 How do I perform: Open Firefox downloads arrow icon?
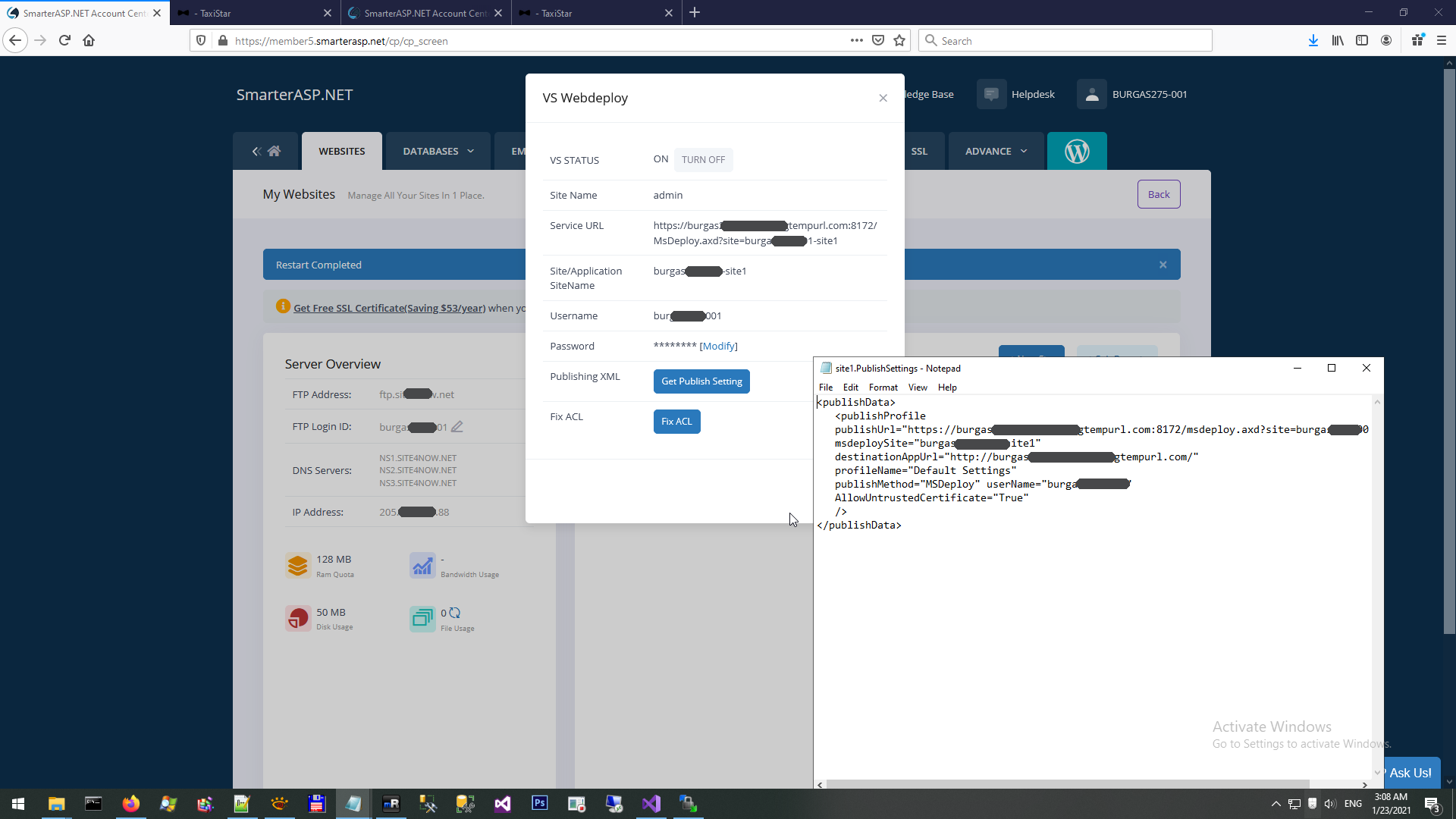pyautogui.click(x=1313, y=41)
